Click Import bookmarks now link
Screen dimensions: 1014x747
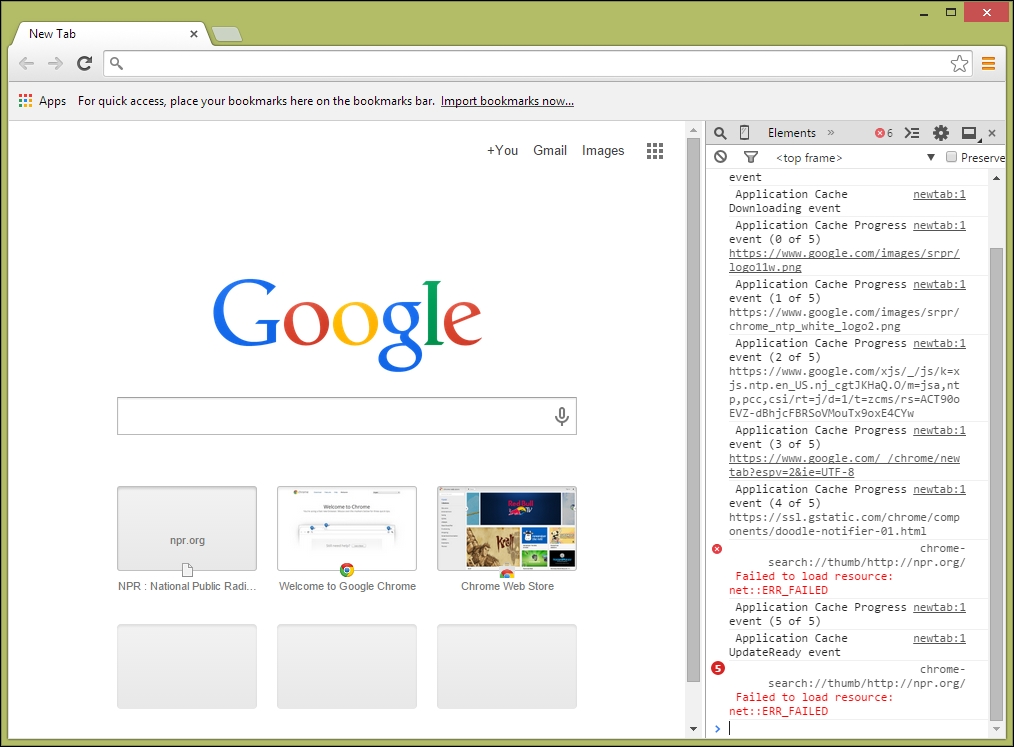(x=507, y=101)
